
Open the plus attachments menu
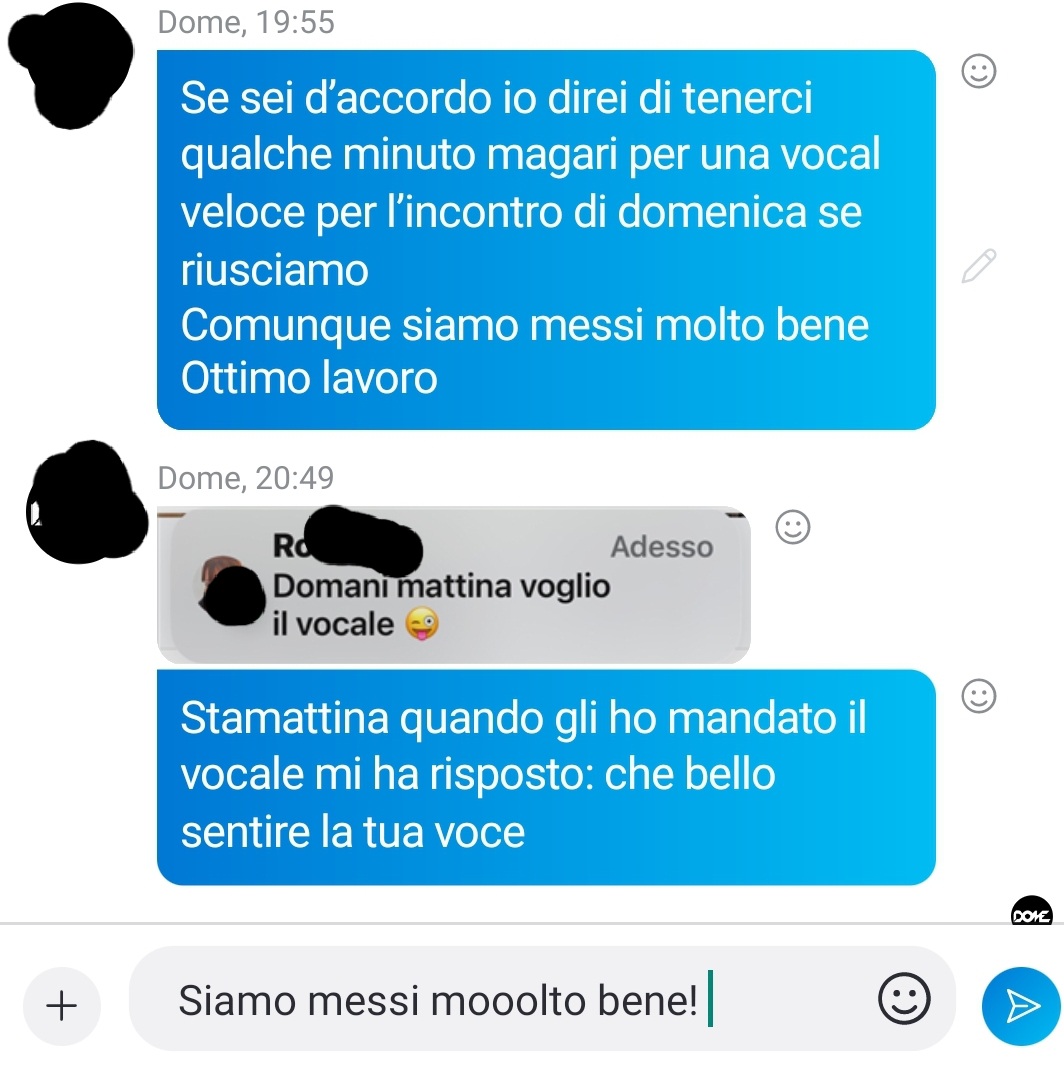tap(62, 1006)
